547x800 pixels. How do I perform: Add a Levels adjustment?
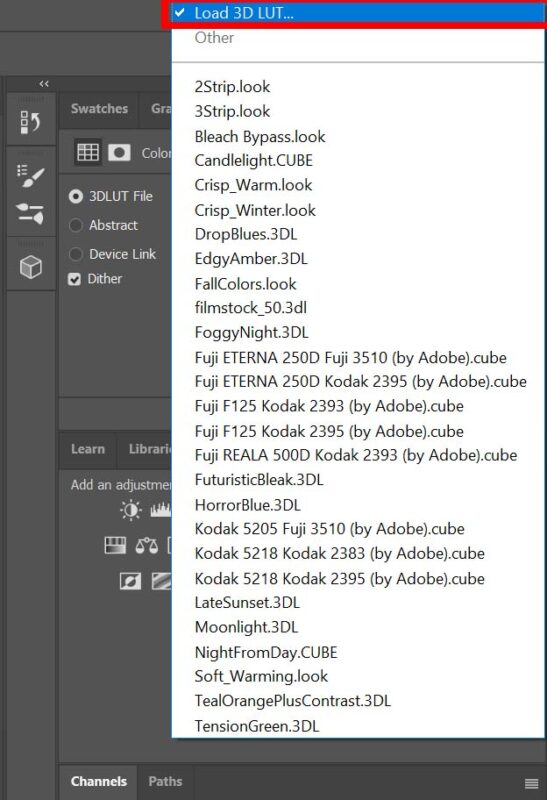(x=161, y=509)
